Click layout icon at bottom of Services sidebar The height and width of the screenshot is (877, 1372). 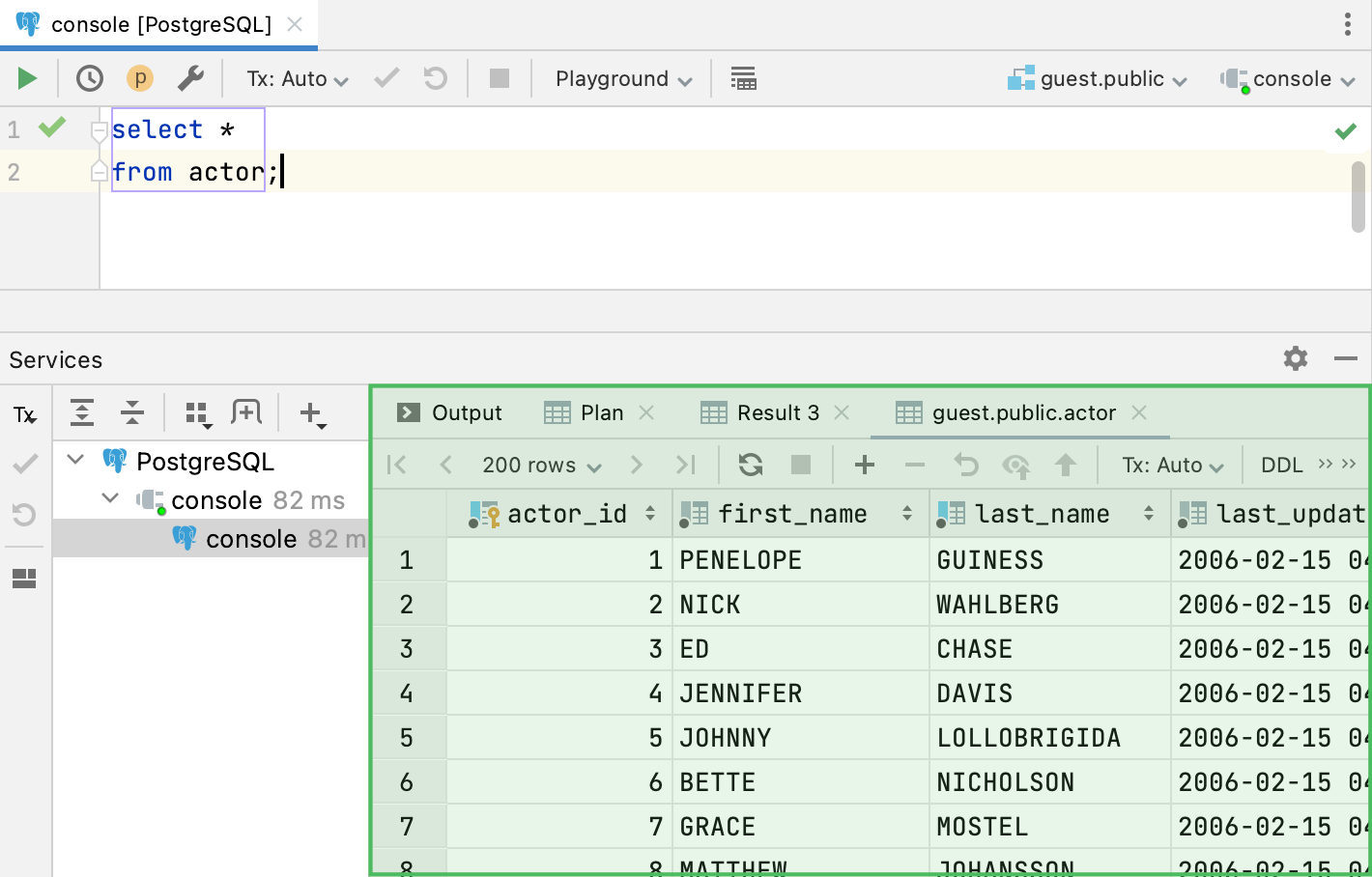point(24,579)
